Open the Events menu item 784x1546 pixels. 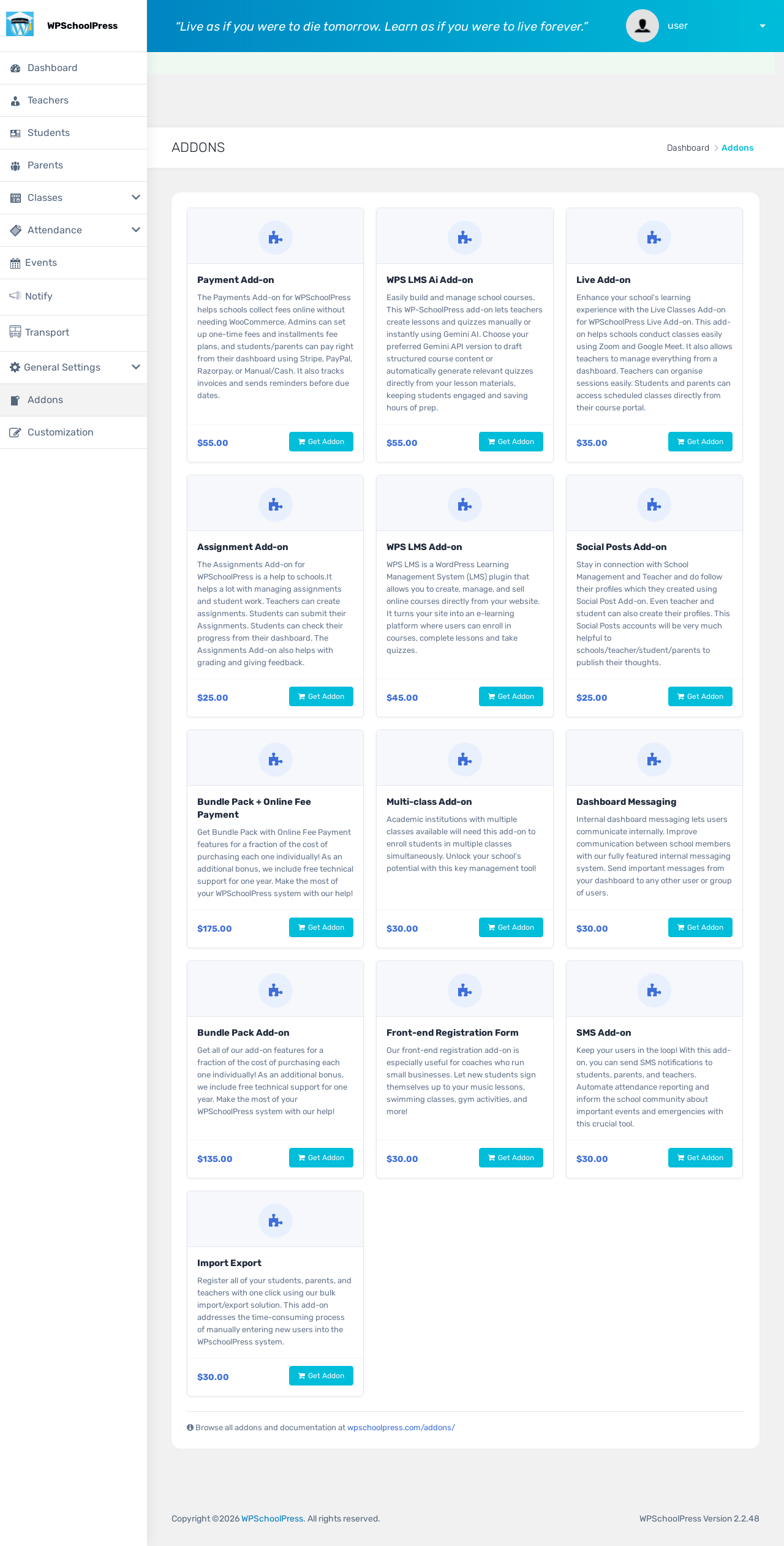pos(73,263)
